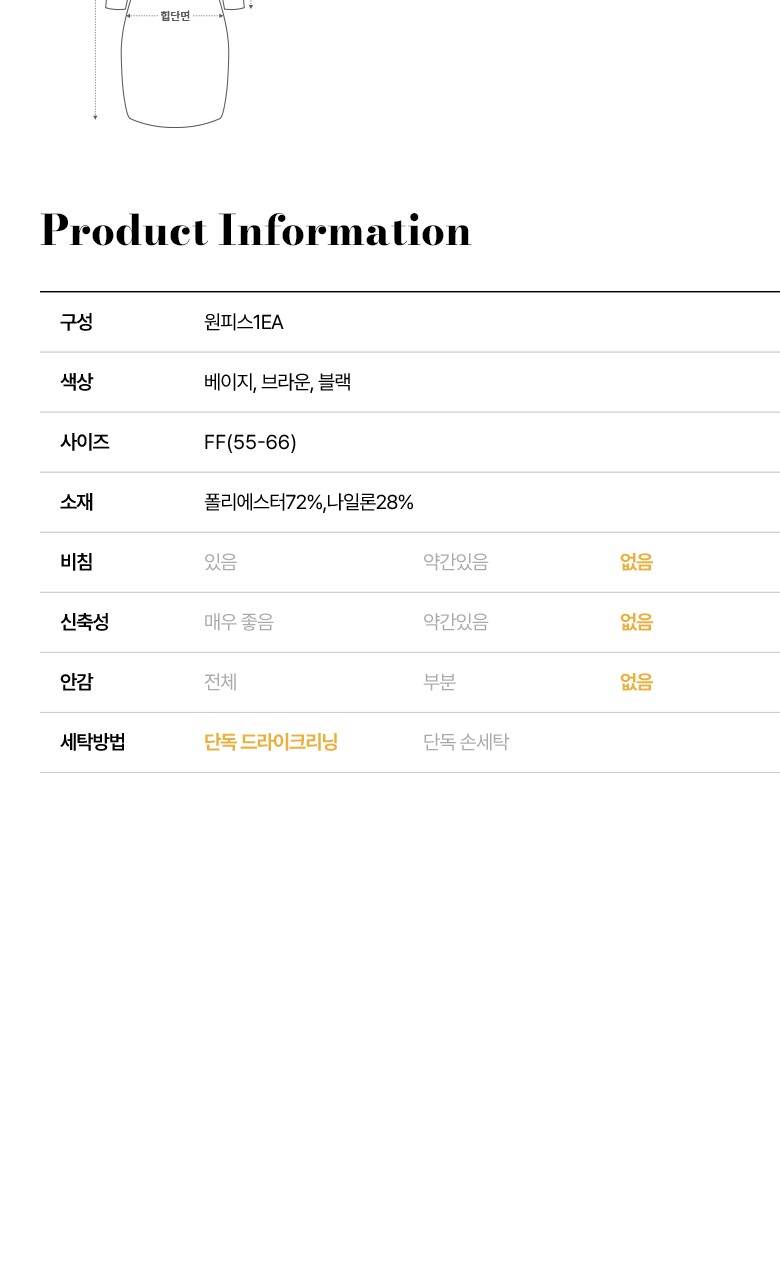Click the 폴리에스터72%,나일론28% material text
The width and height of the screenshot is (780, 1280).
pyautogui.click(x=308, y=502)
